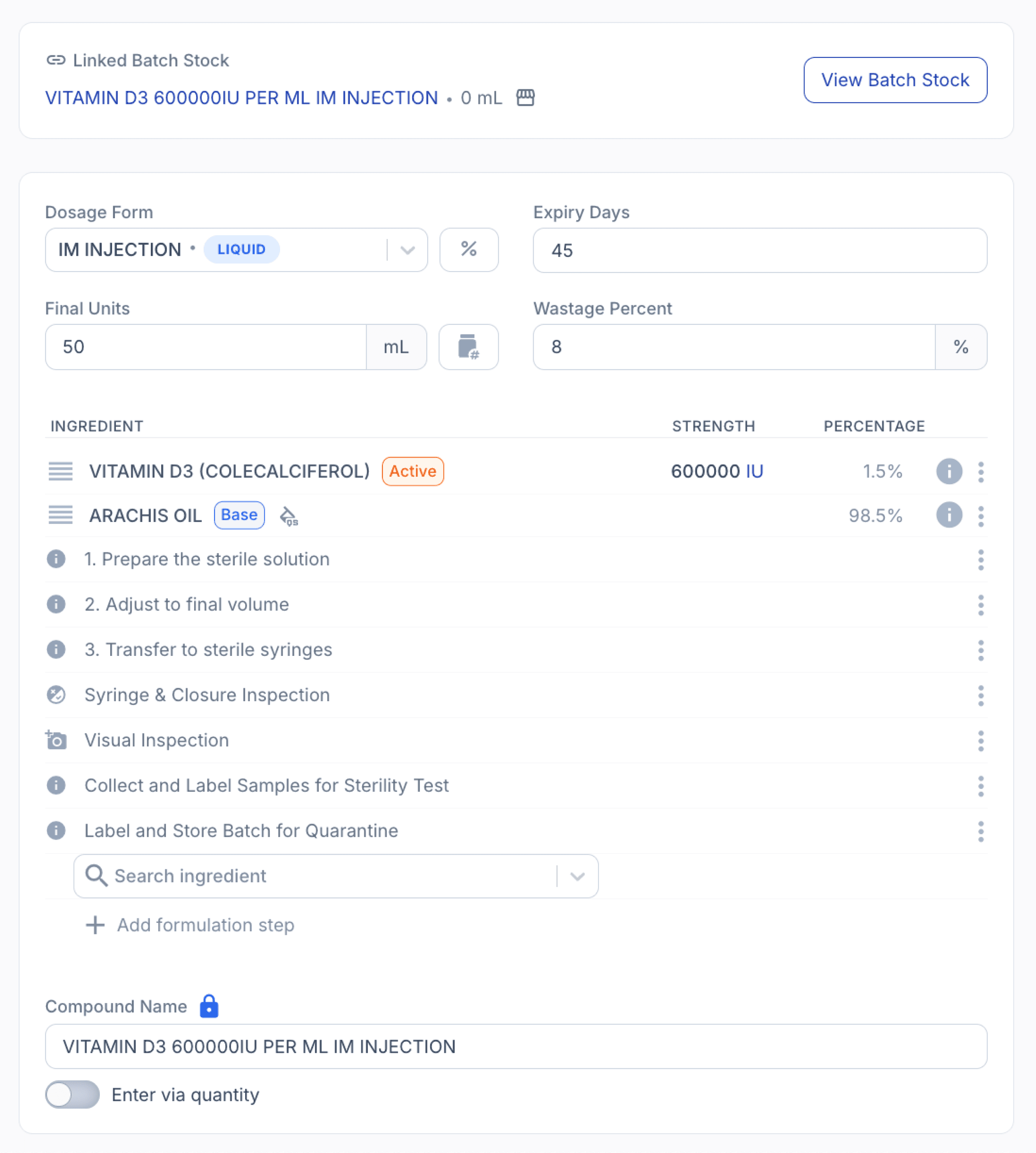Open options for Visual Inspection step
Viewport: 1036px width, 1153px height.
pos(980,740)
